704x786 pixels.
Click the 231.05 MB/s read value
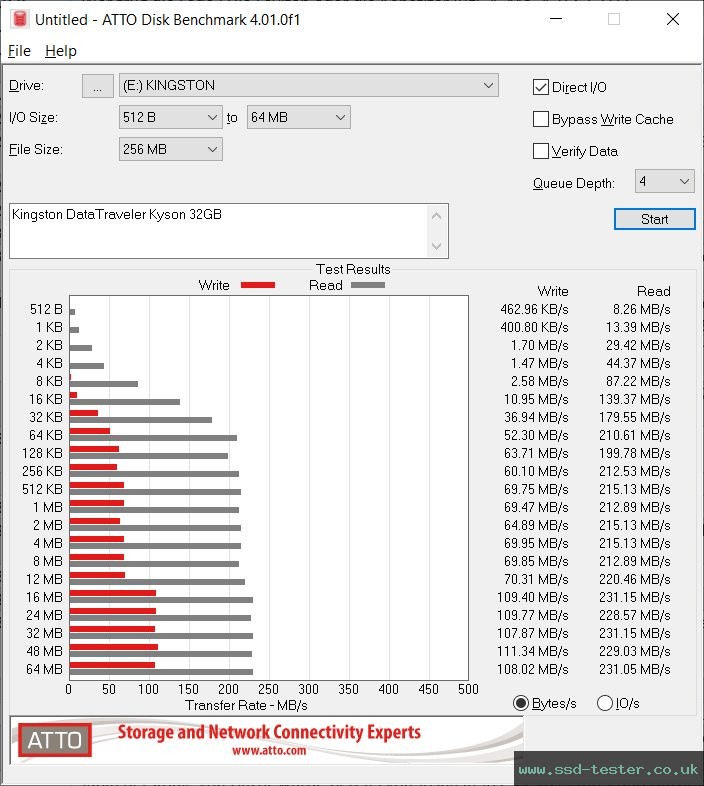(634, 669)
